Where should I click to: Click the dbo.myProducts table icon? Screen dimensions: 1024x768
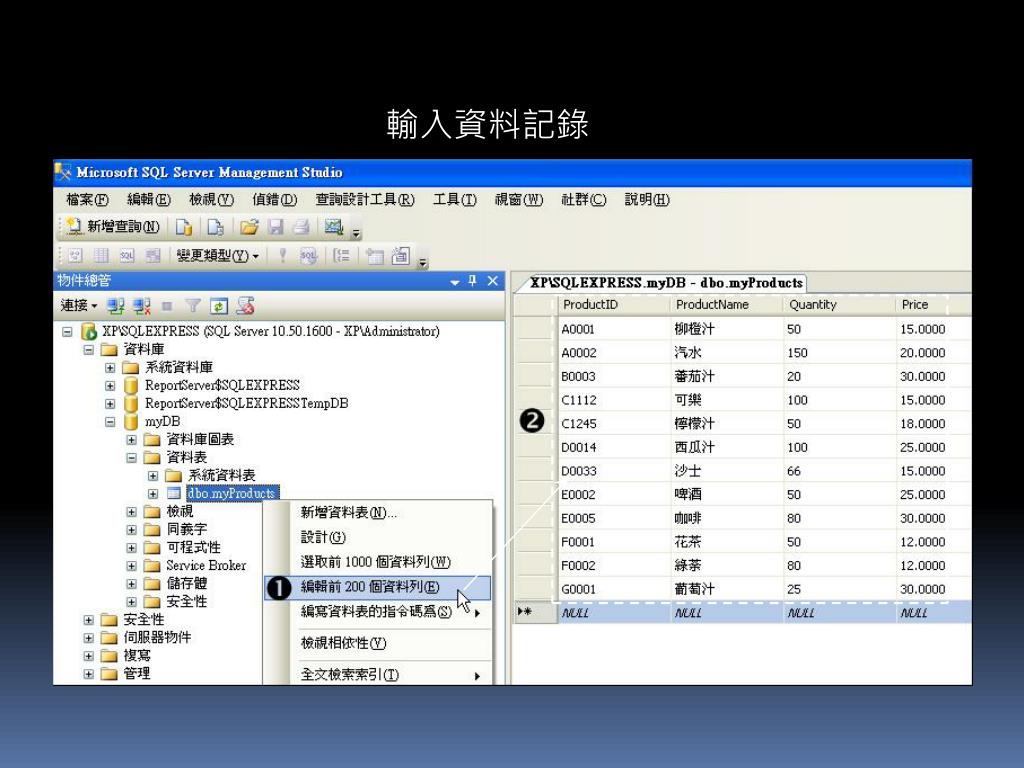[x=174, y=493]
